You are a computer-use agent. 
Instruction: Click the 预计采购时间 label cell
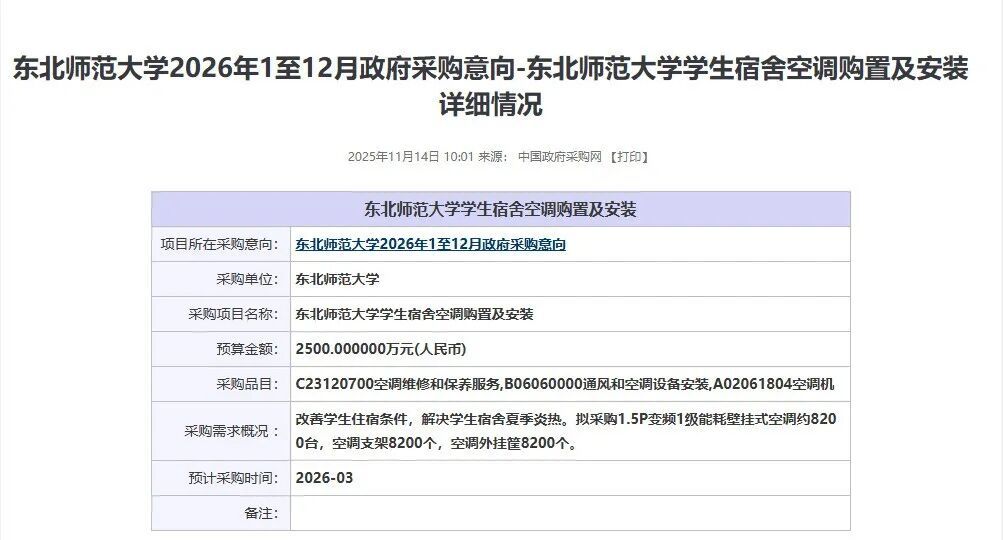(221, 478)
